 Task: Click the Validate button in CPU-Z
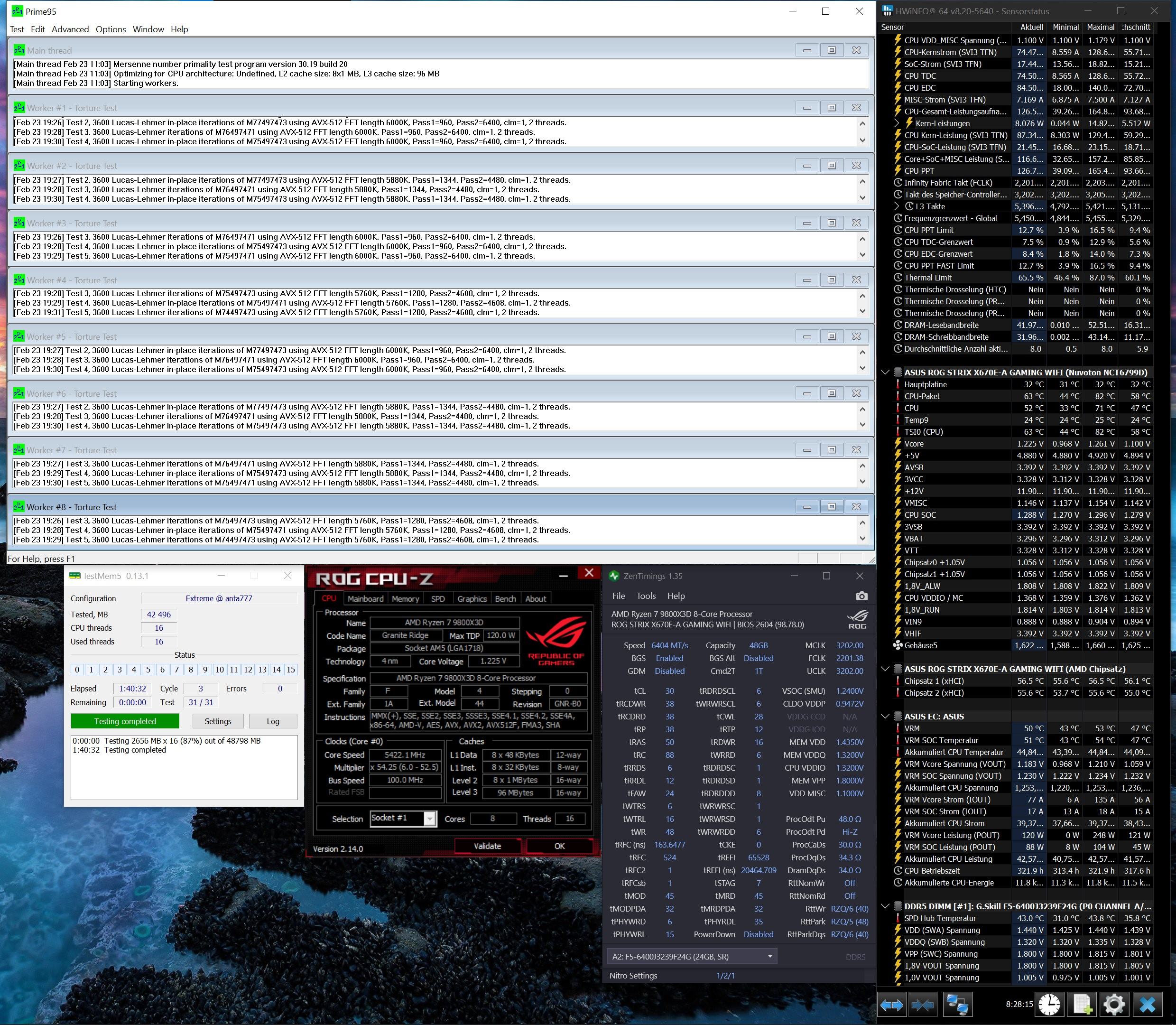(x=487, y=846)
